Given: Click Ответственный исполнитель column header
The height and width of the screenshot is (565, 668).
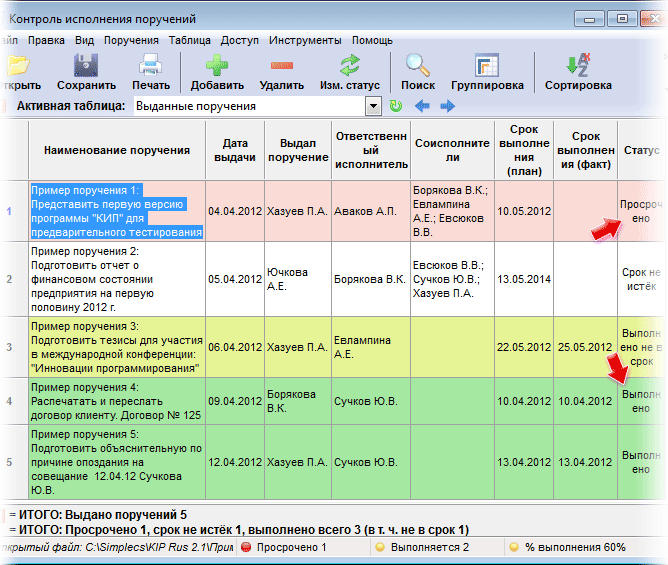Looking at the screenshot, I should pos(371,150).
